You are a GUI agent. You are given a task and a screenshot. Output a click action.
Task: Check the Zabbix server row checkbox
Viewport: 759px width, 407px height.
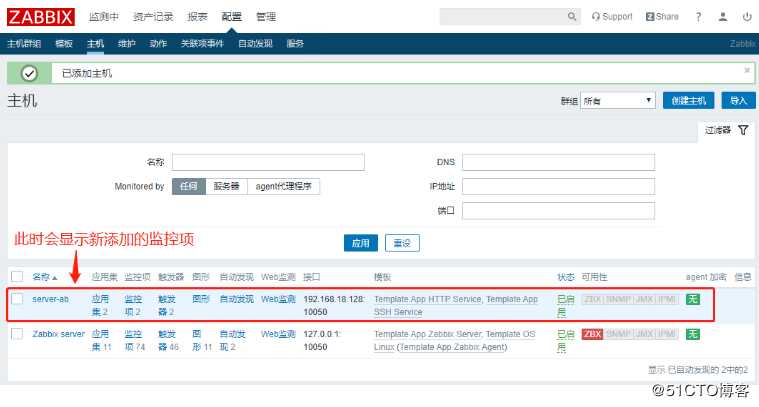[17, 334]
